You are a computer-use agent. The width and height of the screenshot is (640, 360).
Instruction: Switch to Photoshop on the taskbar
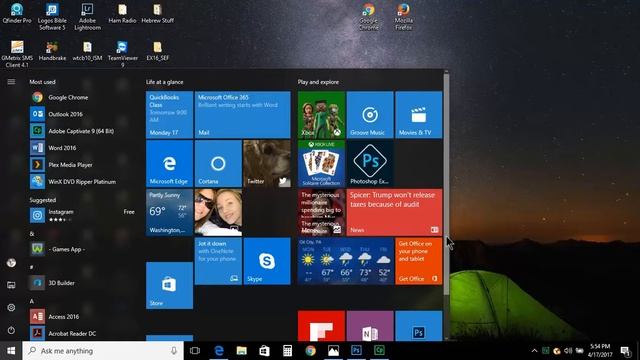pos(356,351)
